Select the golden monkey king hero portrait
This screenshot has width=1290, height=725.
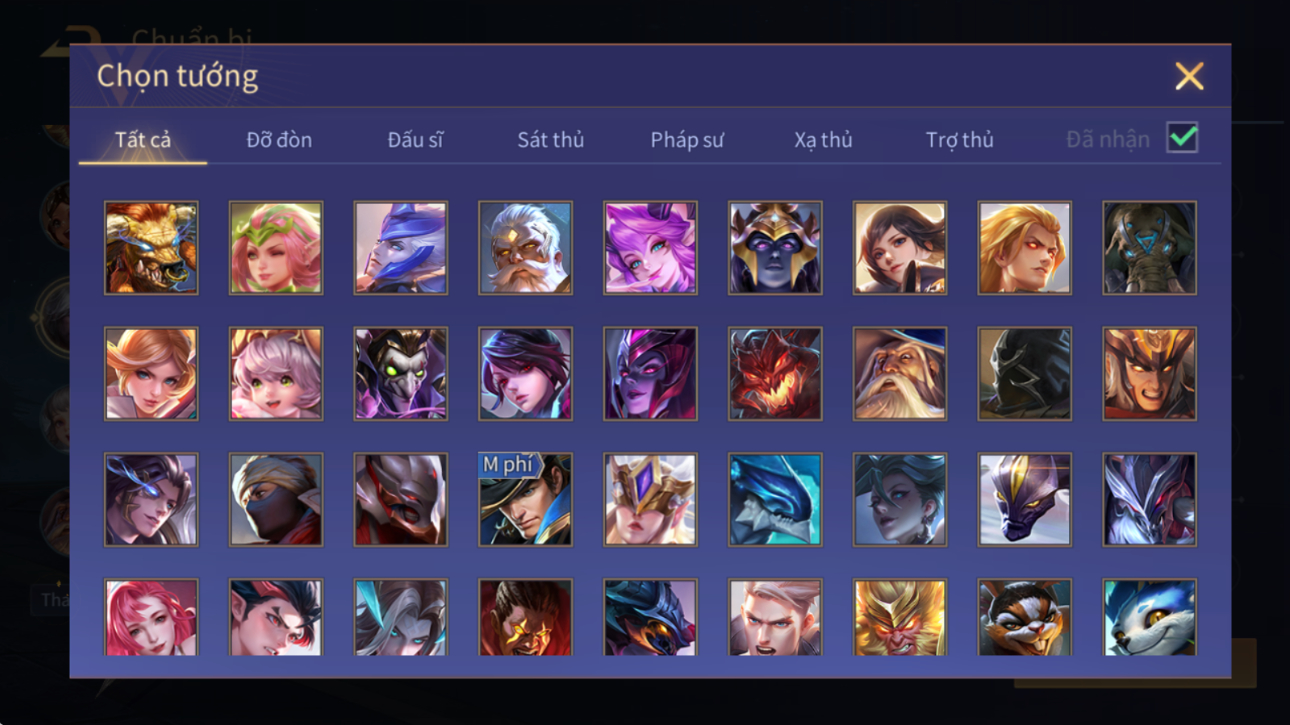(x=900, y=618)
